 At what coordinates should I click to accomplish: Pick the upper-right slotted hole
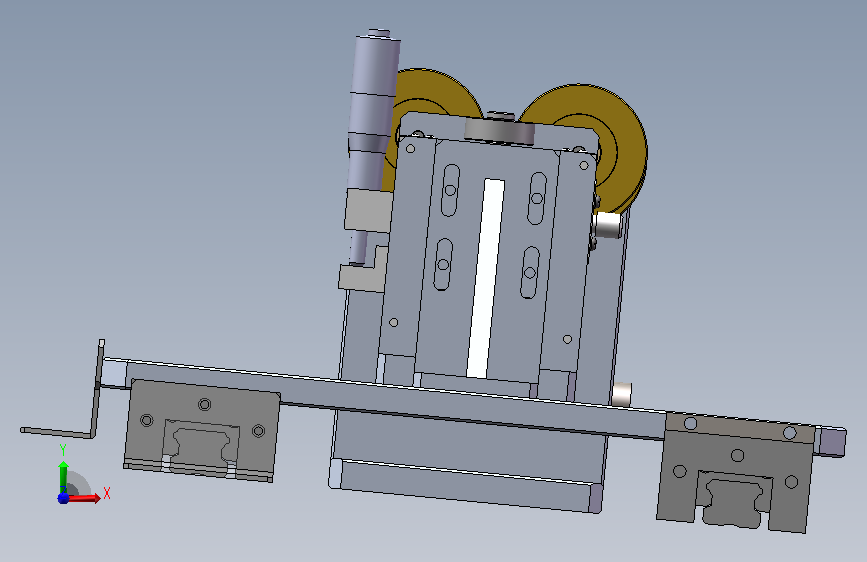(537, 198)
